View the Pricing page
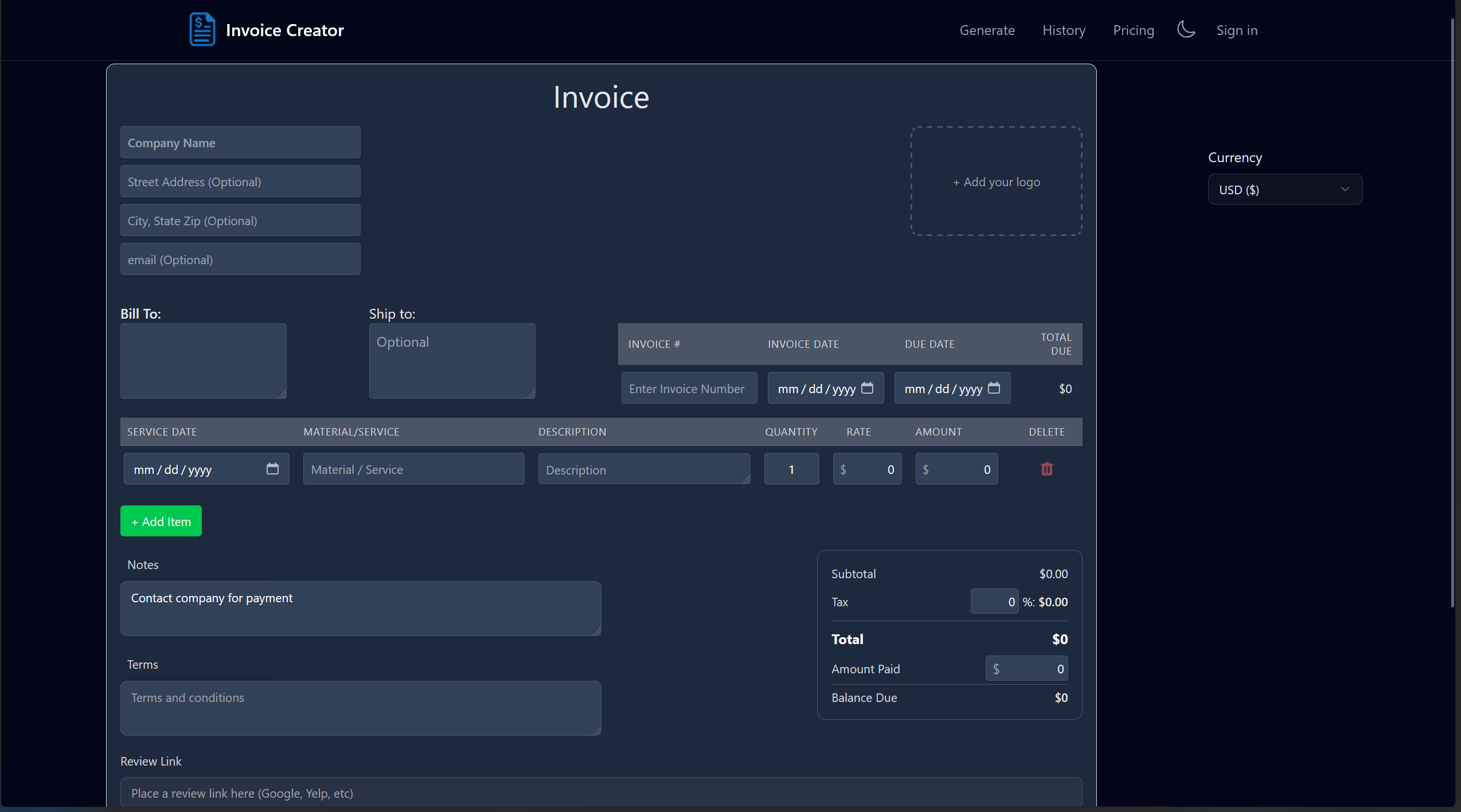 1134,30
